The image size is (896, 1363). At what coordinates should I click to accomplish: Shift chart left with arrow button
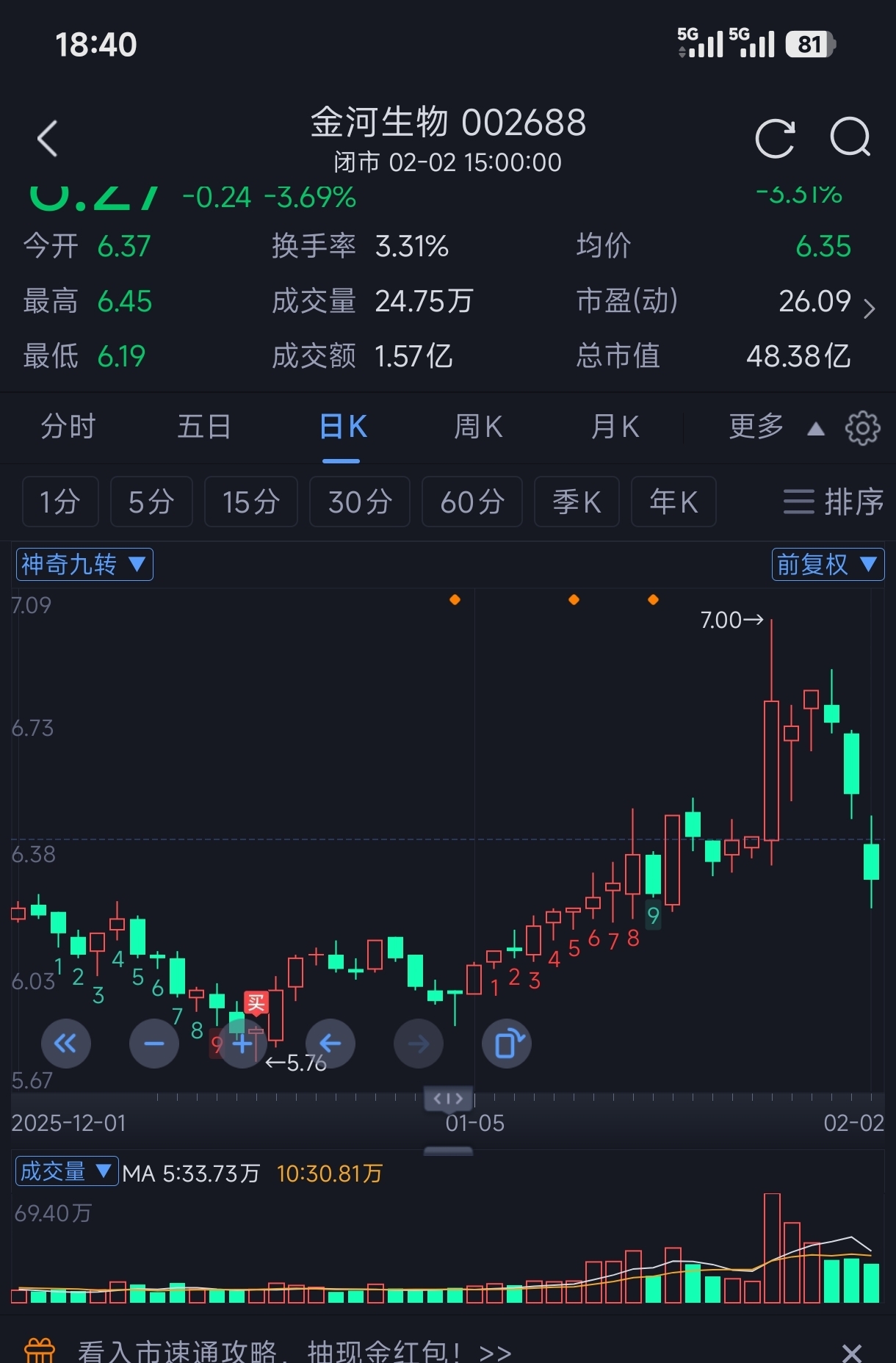click(330, 1044)
